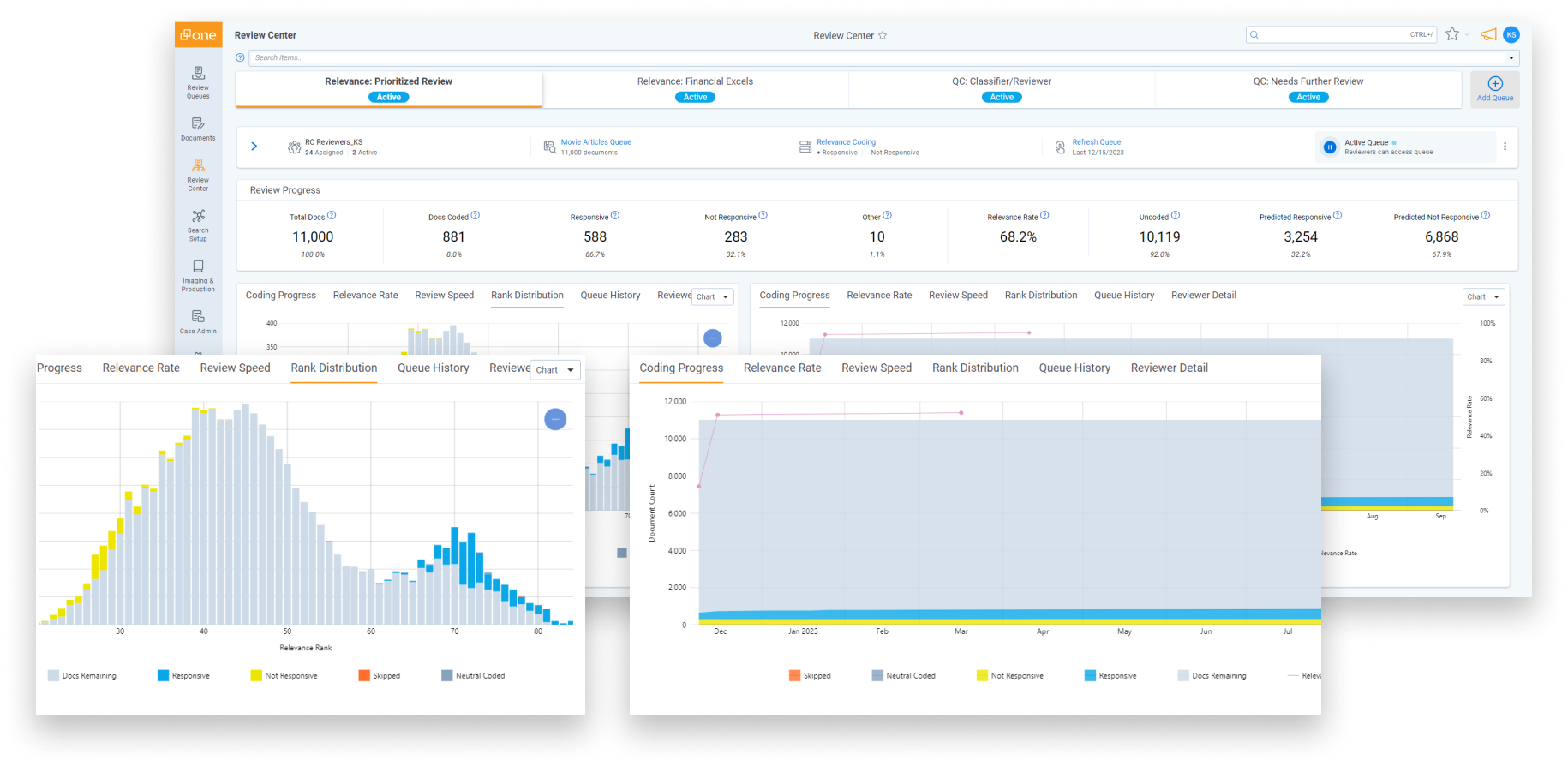This screenshot has width=1568, height=766.
Task: Click the Add Queue plus icon
Action: (1495, 83)
